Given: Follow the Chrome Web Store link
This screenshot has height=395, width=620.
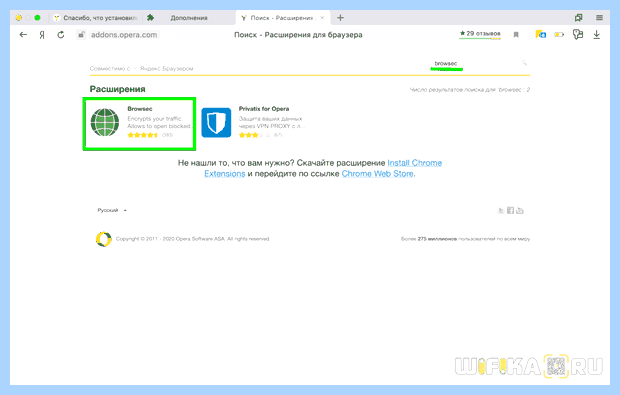Looking at the screenshot, I should click(x=378, y=174).
